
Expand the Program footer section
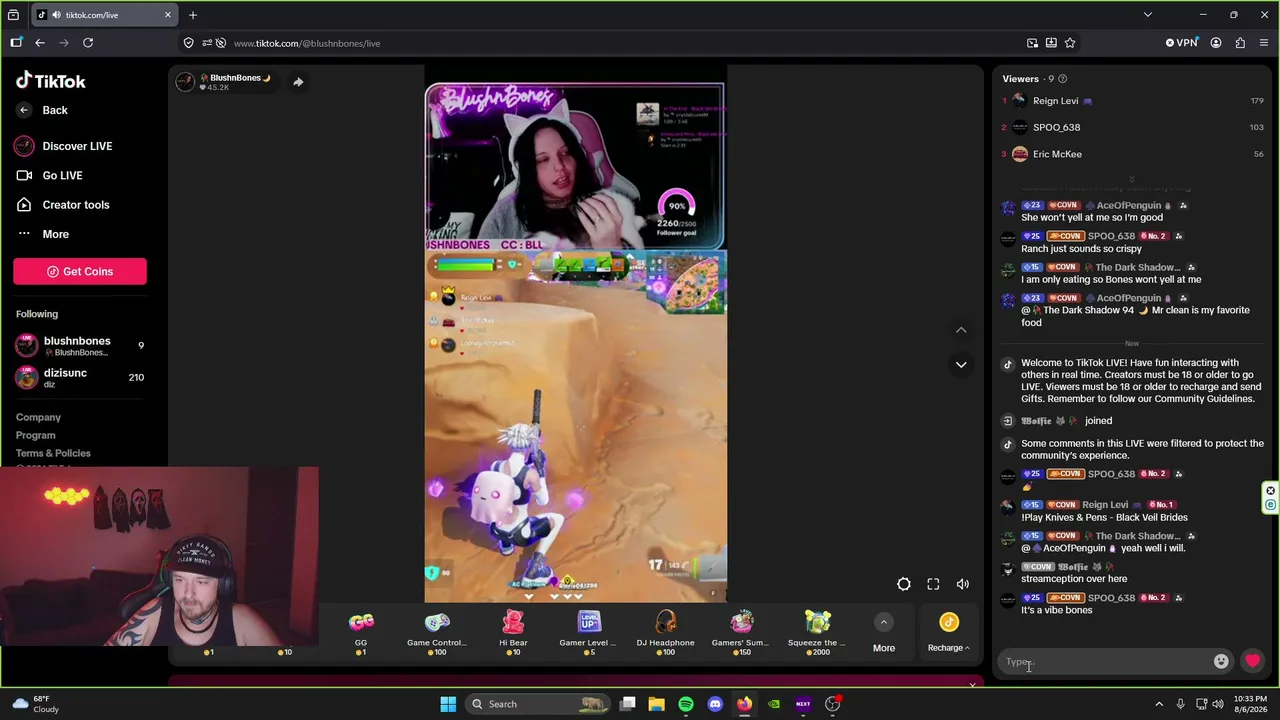click(x=36, y=435)
